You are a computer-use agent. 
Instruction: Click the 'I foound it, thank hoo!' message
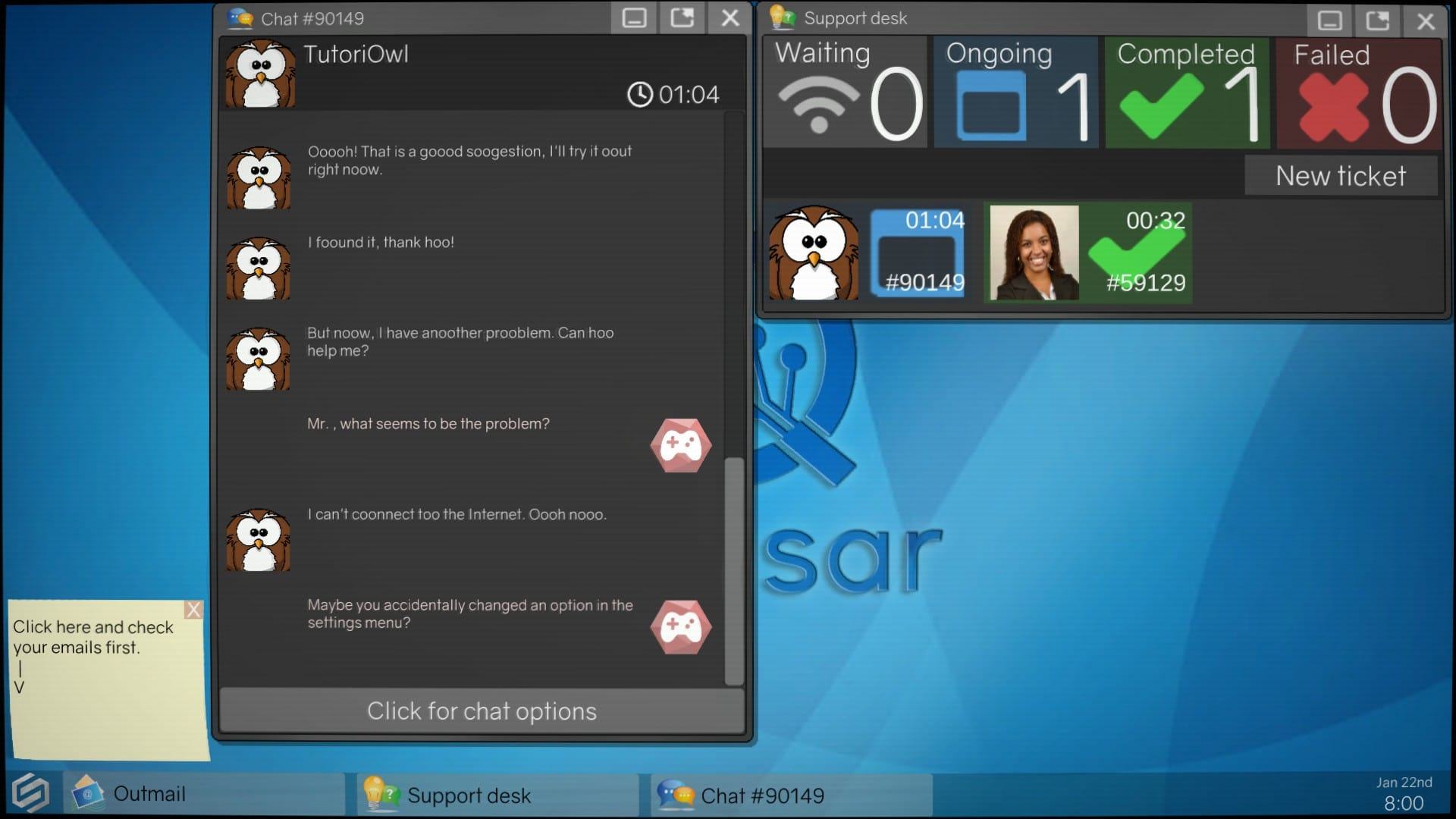[381, 242]
